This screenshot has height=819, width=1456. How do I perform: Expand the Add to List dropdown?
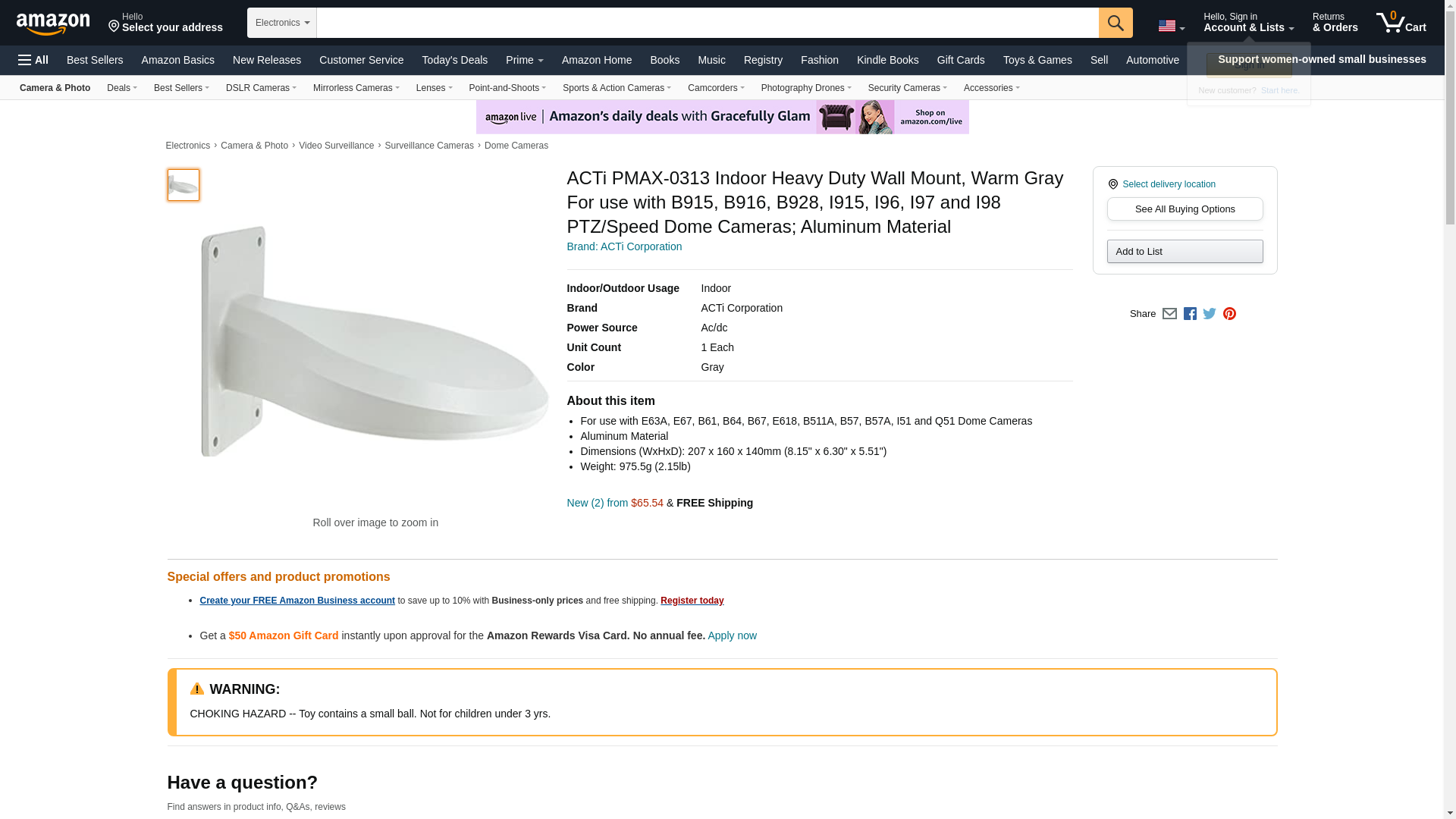[1185, 252]
